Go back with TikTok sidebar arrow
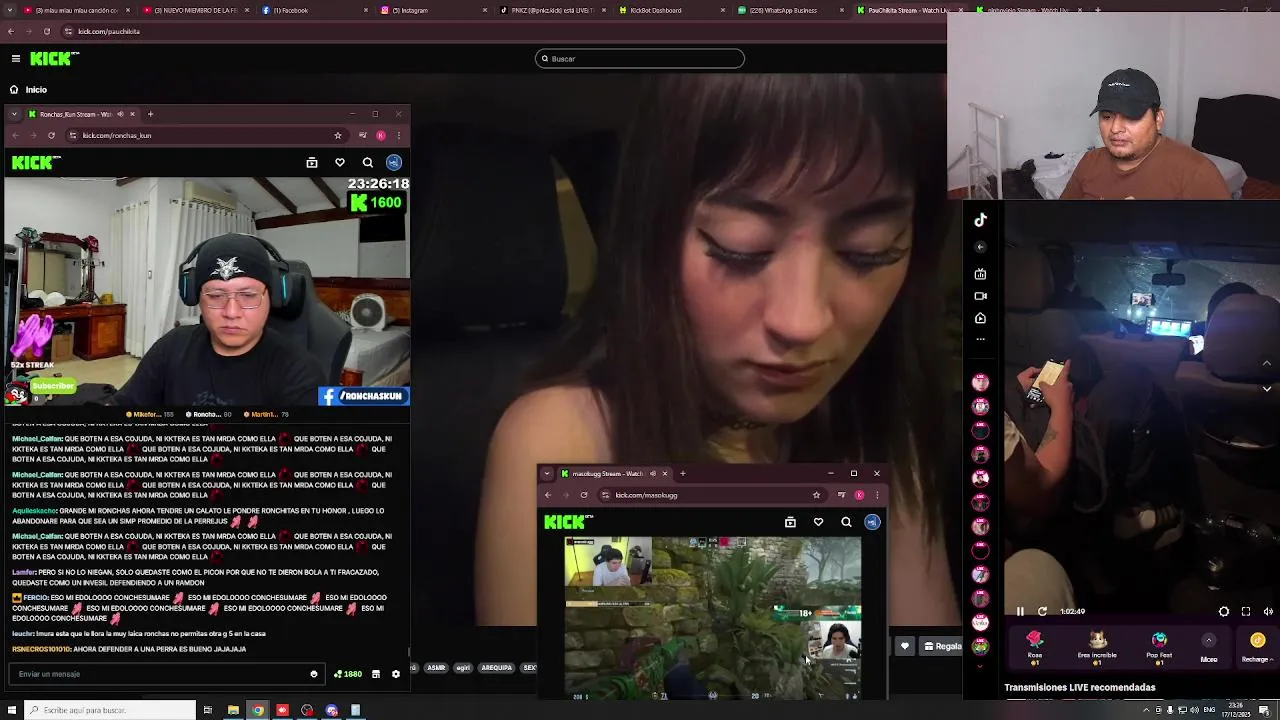The height and width of the screenshot is (720, 1280). [x=980, y=247]
